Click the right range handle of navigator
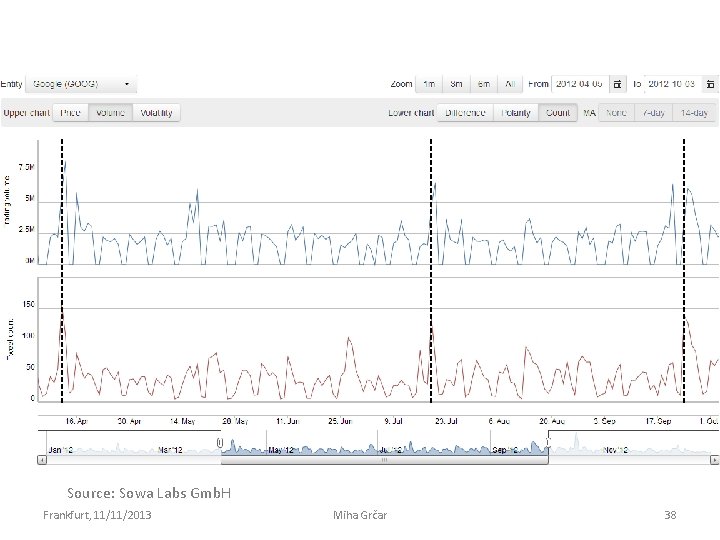 tap(548, 443)
